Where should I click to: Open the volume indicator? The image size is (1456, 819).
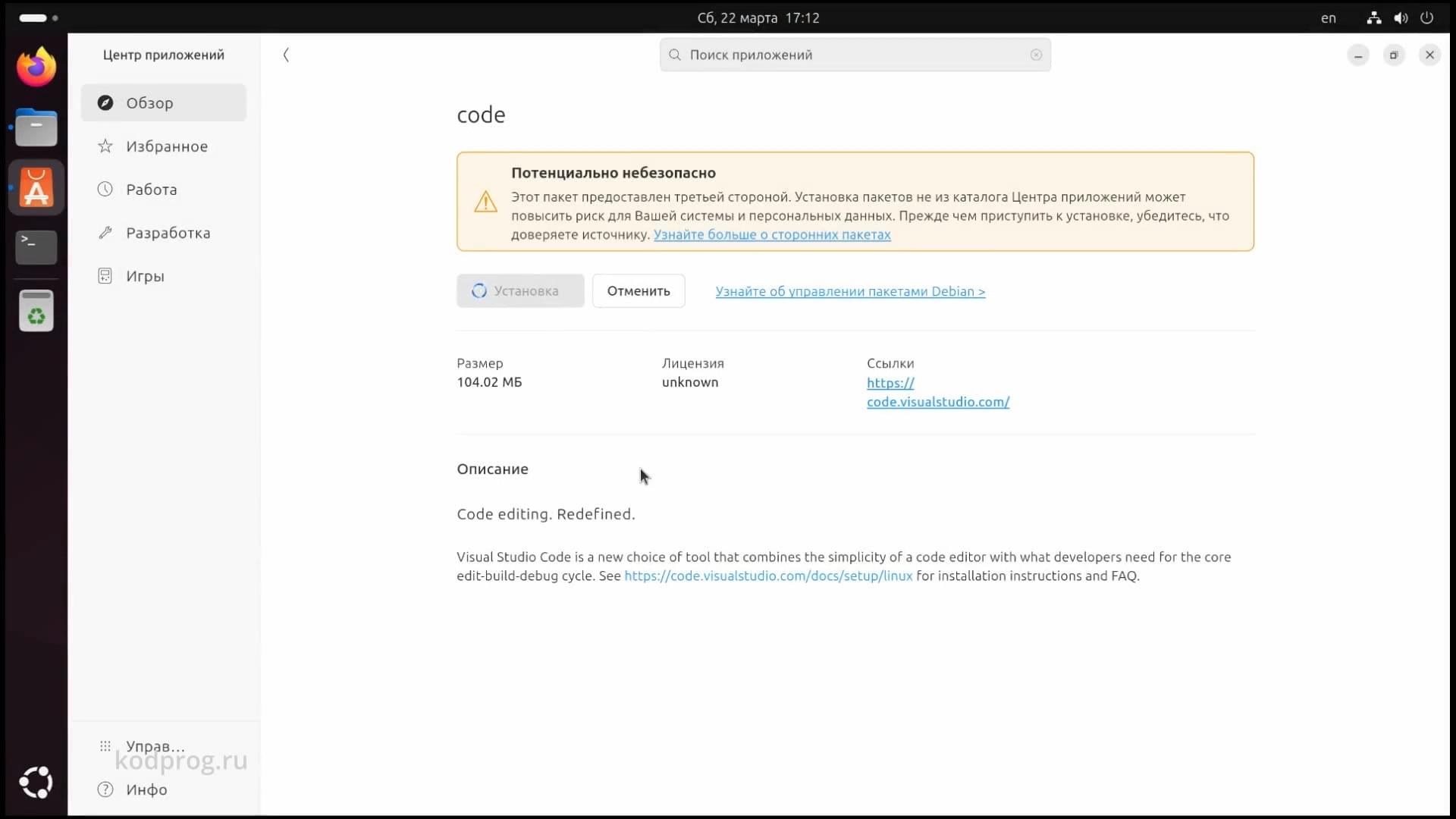point(1401,17)
